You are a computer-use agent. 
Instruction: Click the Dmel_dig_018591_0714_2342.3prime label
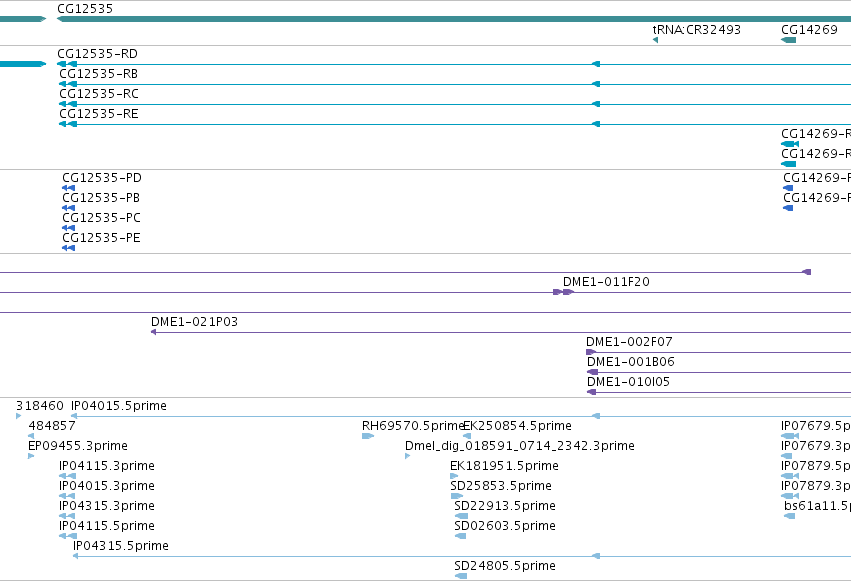(520, 446)
